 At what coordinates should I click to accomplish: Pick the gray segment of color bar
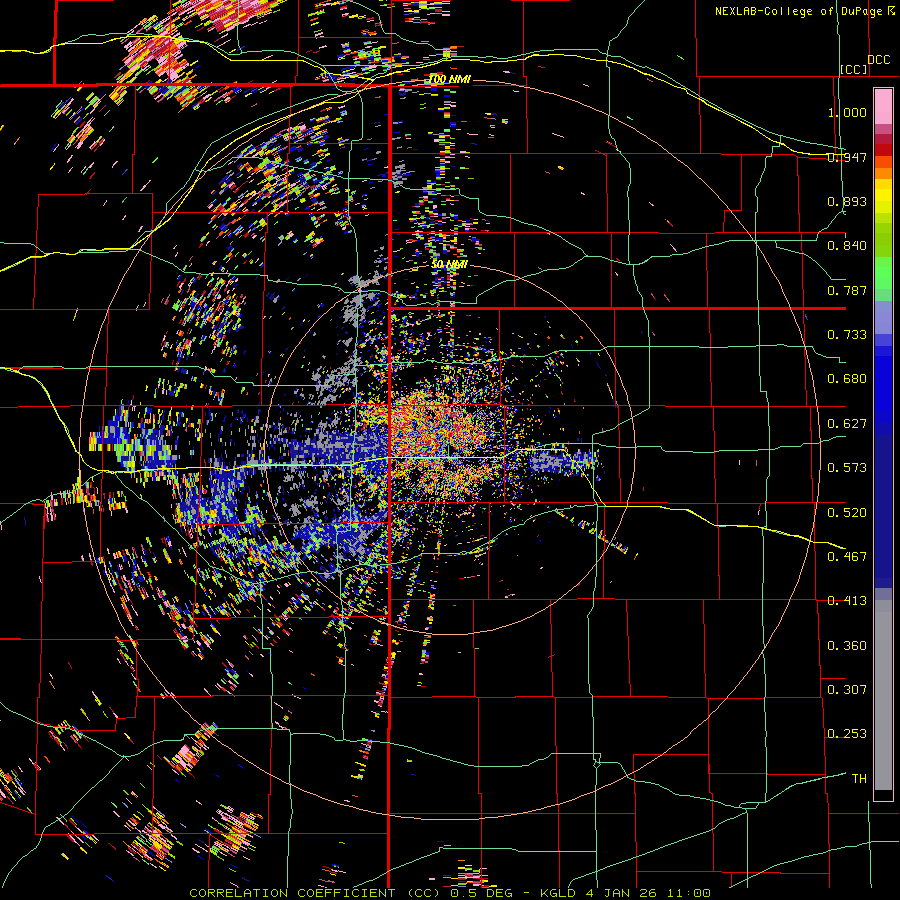(x=883, y=695)
